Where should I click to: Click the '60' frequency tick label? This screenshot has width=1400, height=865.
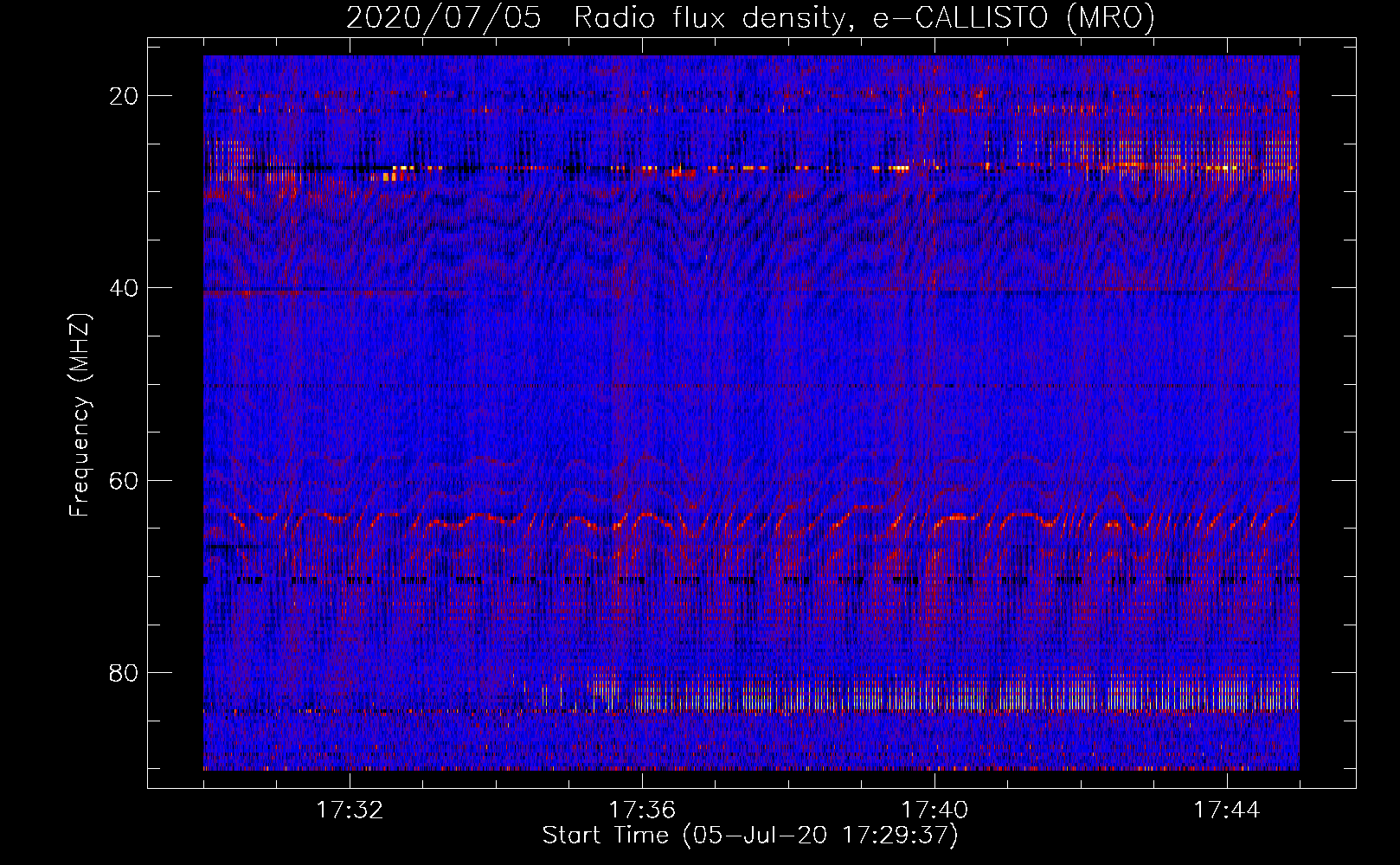[124, 480]
